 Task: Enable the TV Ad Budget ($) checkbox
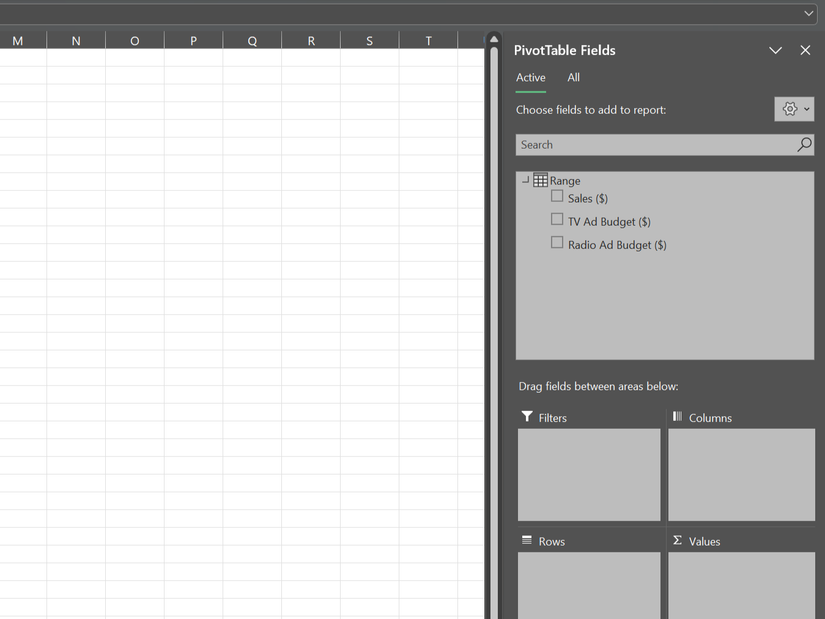pos(557,218)
